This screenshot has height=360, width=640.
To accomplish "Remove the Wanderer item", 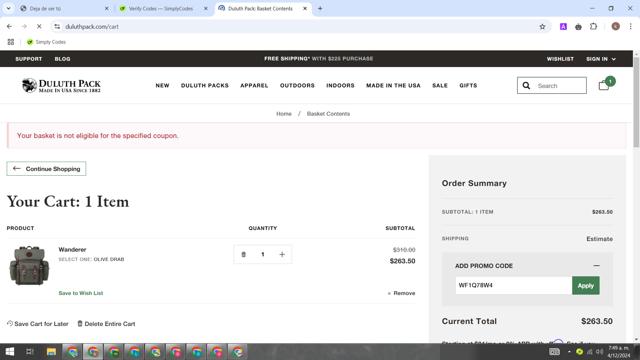I will pyautogui.click(x=401, y=293).
